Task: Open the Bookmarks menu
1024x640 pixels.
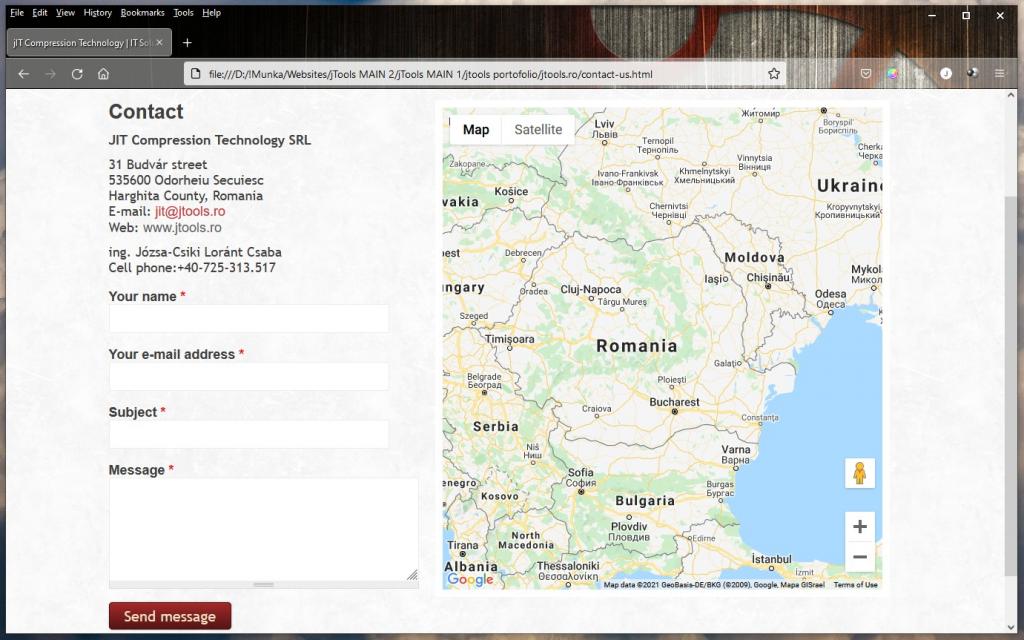Action: coord(142,13)
